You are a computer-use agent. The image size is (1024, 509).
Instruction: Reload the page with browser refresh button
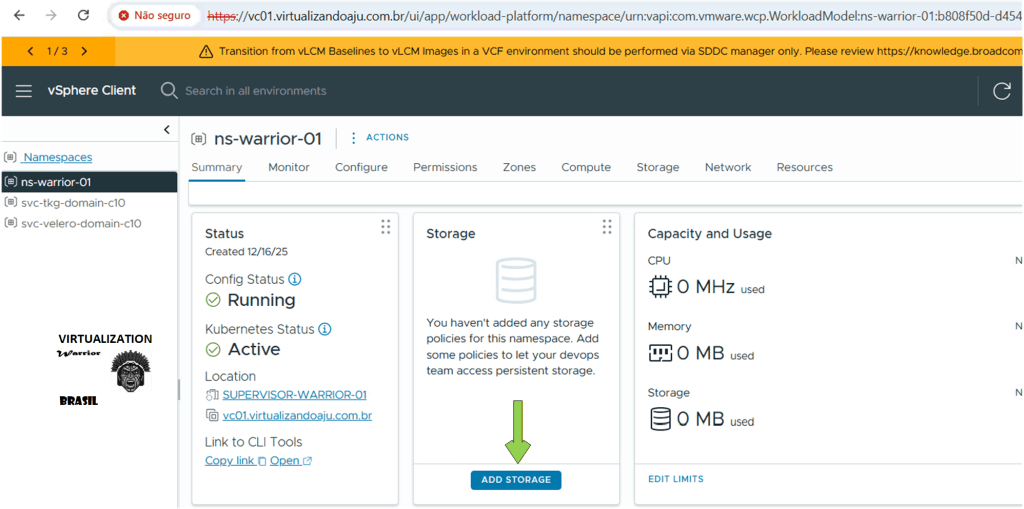pos(83,16)
